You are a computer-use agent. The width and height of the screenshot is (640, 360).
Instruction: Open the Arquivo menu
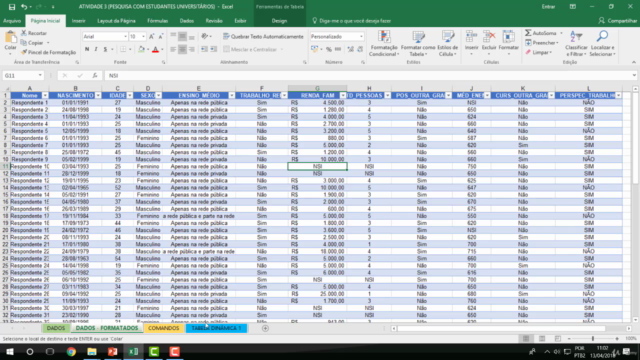[x=12, y=21]
